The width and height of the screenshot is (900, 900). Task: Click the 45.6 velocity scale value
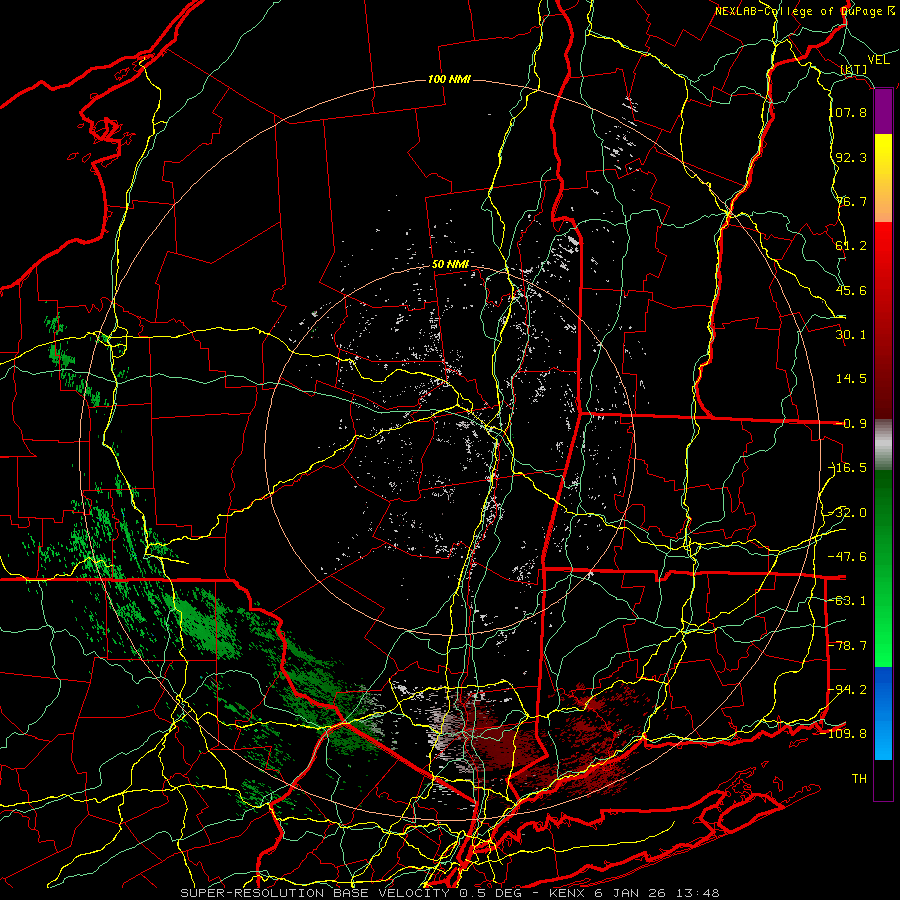(851, 290)
